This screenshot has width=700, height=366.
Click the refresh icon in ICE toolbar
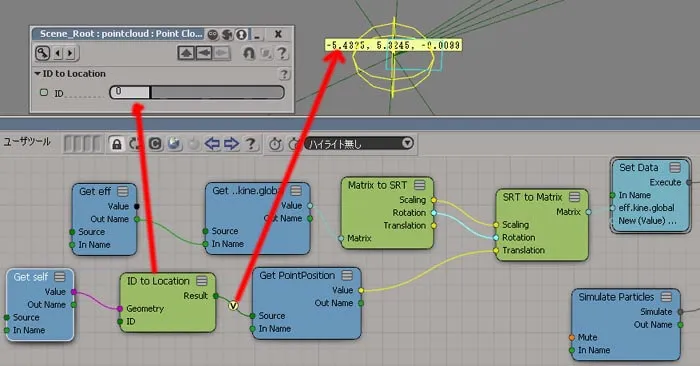(x=135, y=144)
